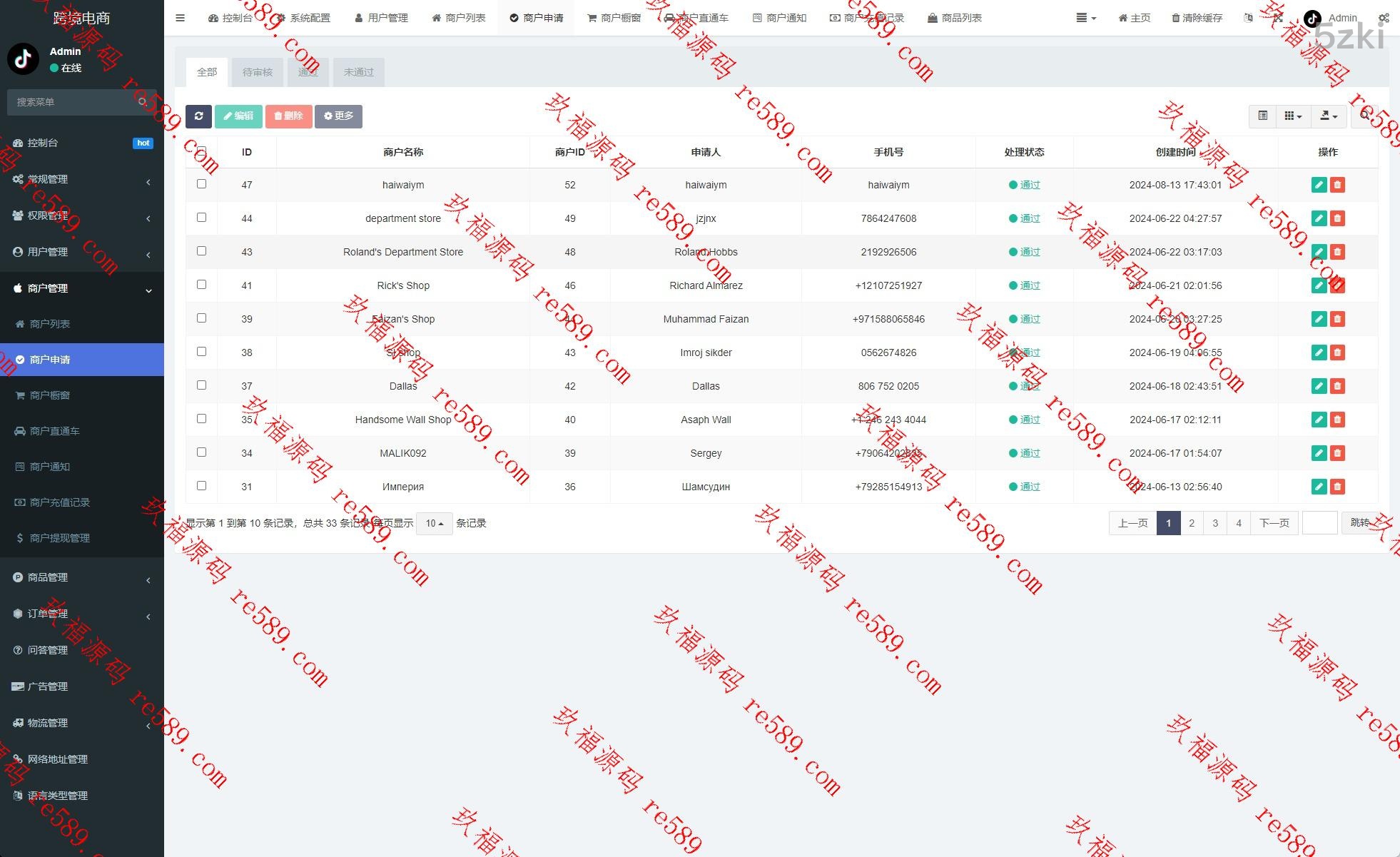1400x857 pixels.
Task: Click the search magnifier icon in sidebar
Action: (143, 102)
